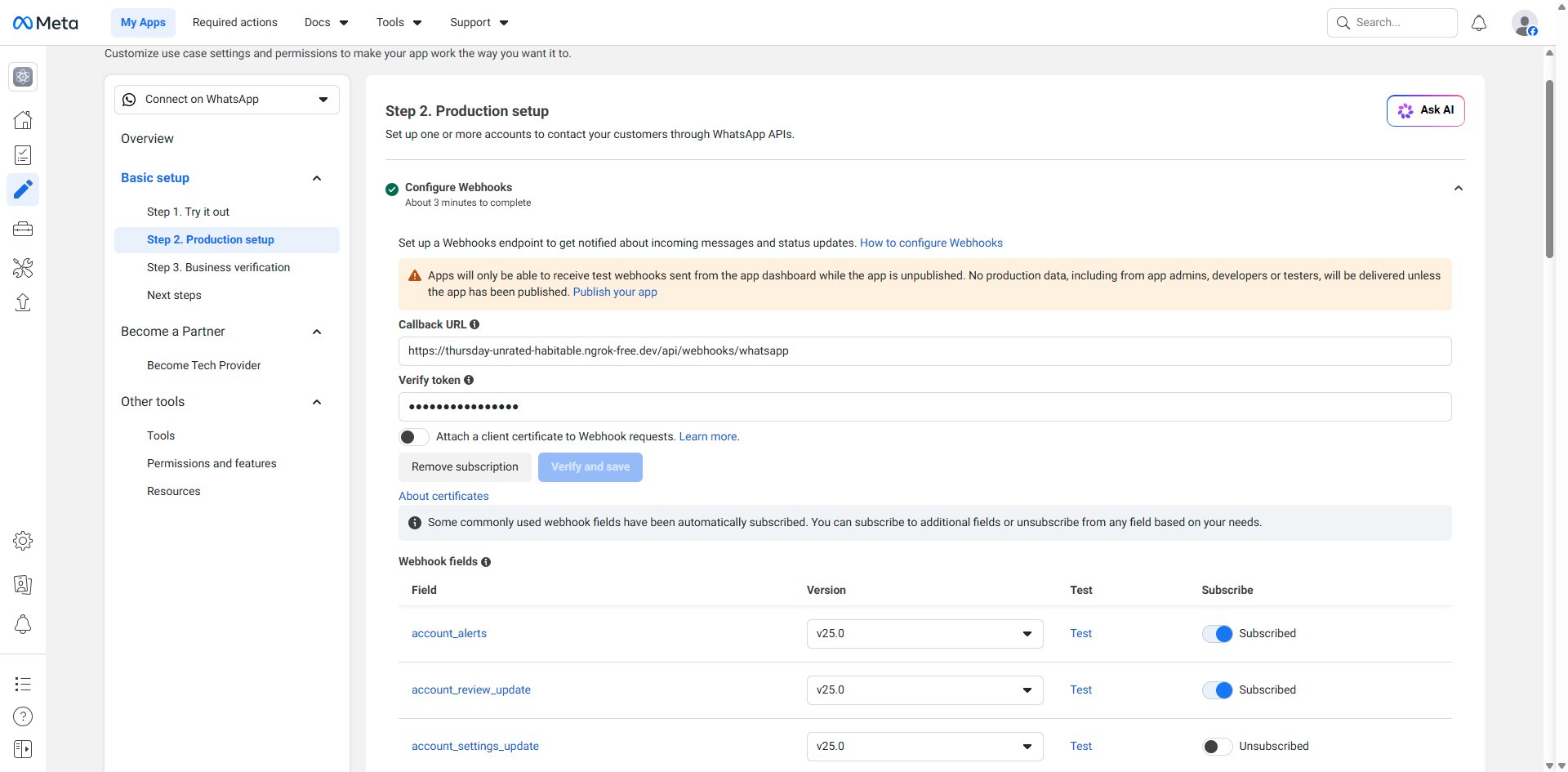1568x772 pixels.
Task: Click Test for account_review_update
Action: click(x=1080, y=690)
